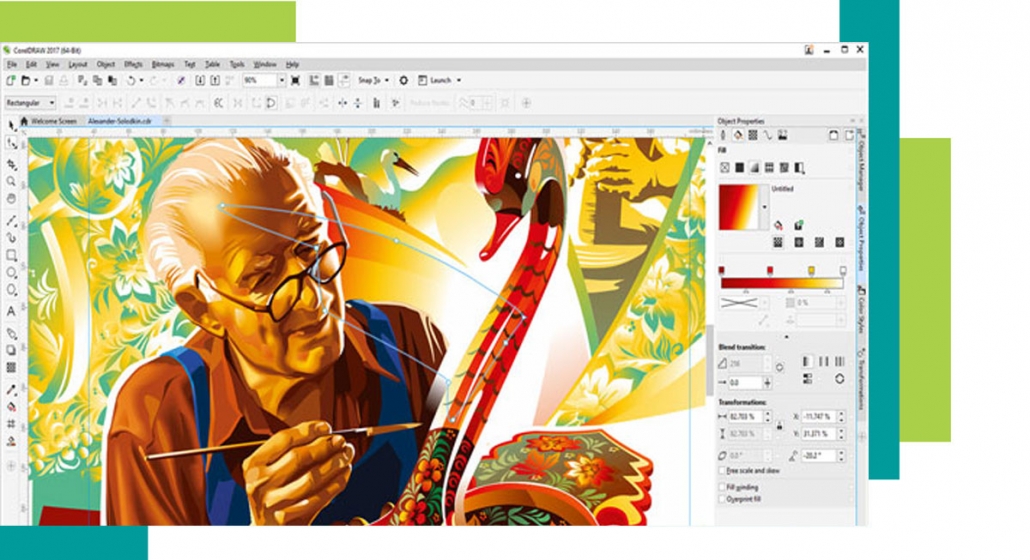Open the Options gear icon
Viewport: 1030px width, 560px height.
pos(403,80)
